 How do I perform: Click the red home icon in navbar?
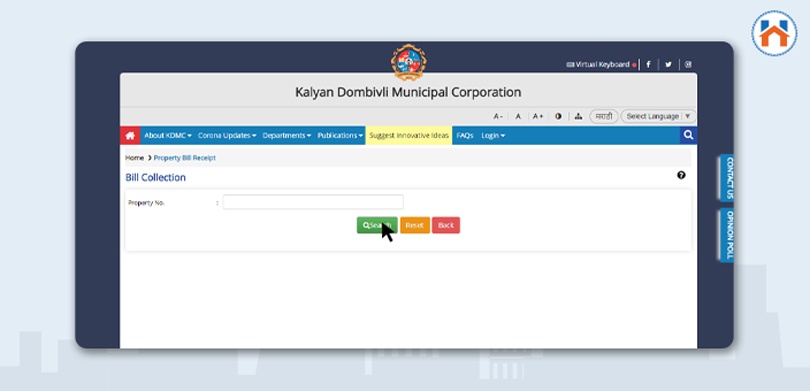[130, 135]
